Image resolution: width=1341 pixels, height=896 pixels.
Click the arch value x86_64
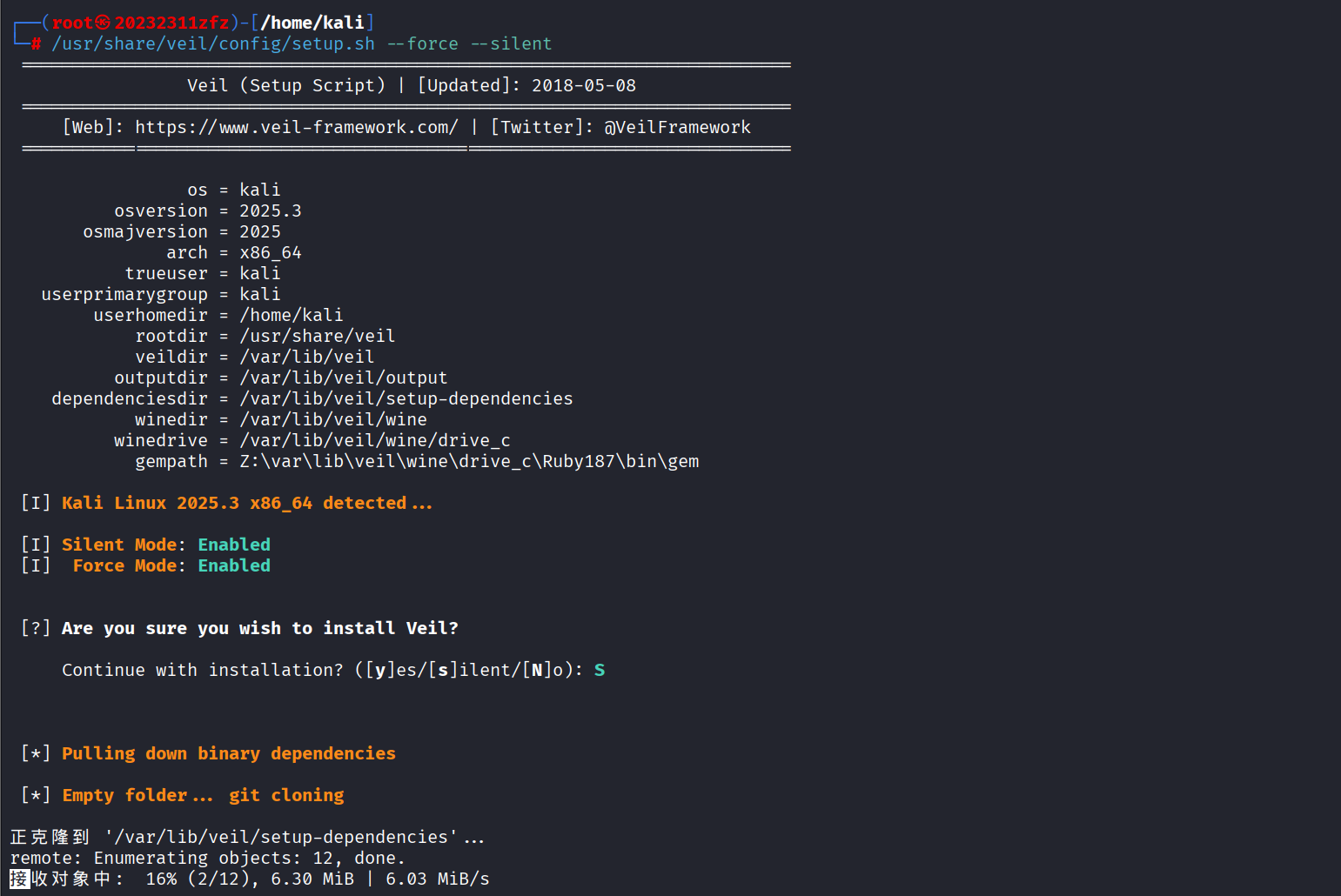(x=271, y=252)
